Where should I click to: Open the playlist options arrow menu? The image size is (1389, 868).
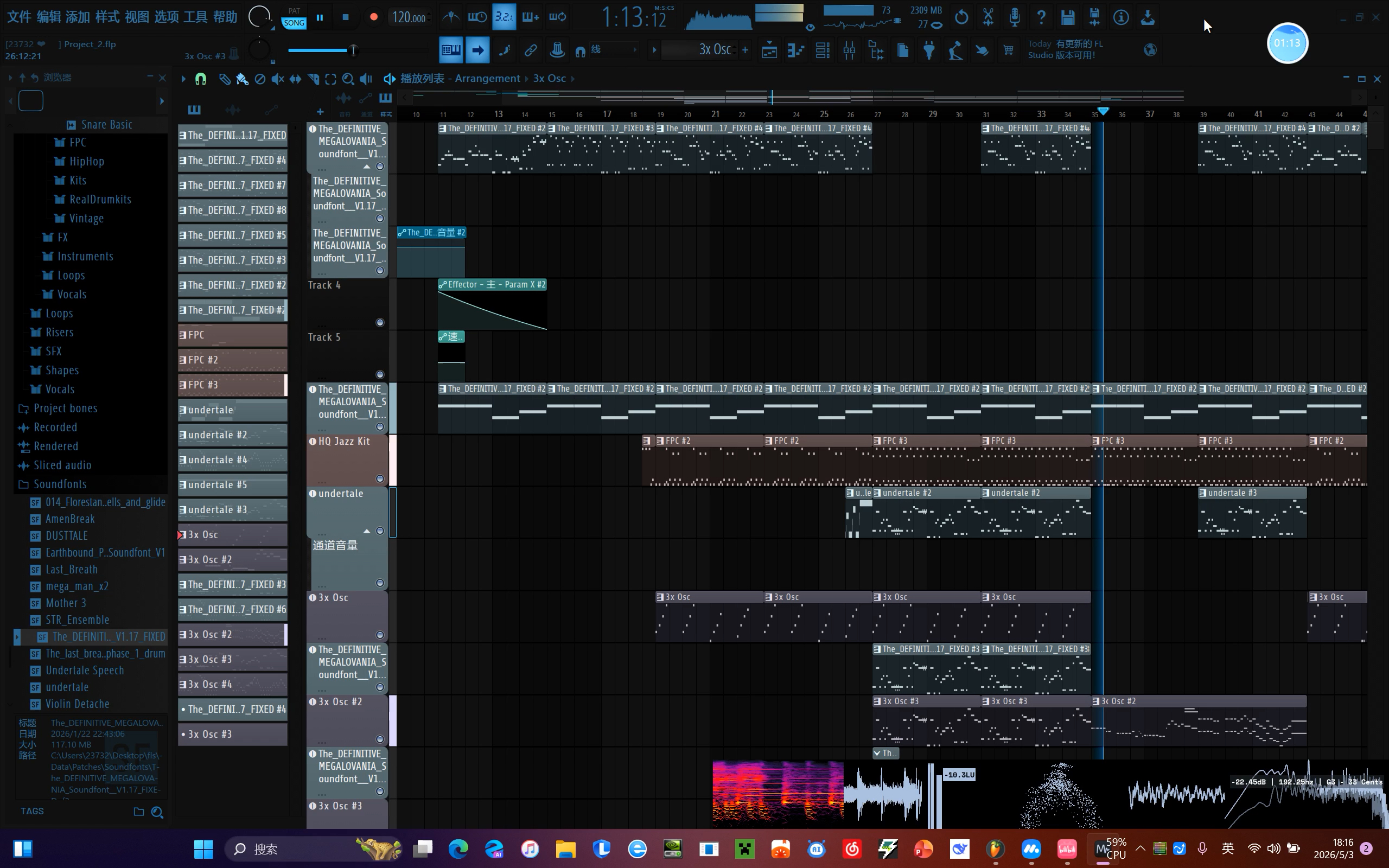pos(183,79)
